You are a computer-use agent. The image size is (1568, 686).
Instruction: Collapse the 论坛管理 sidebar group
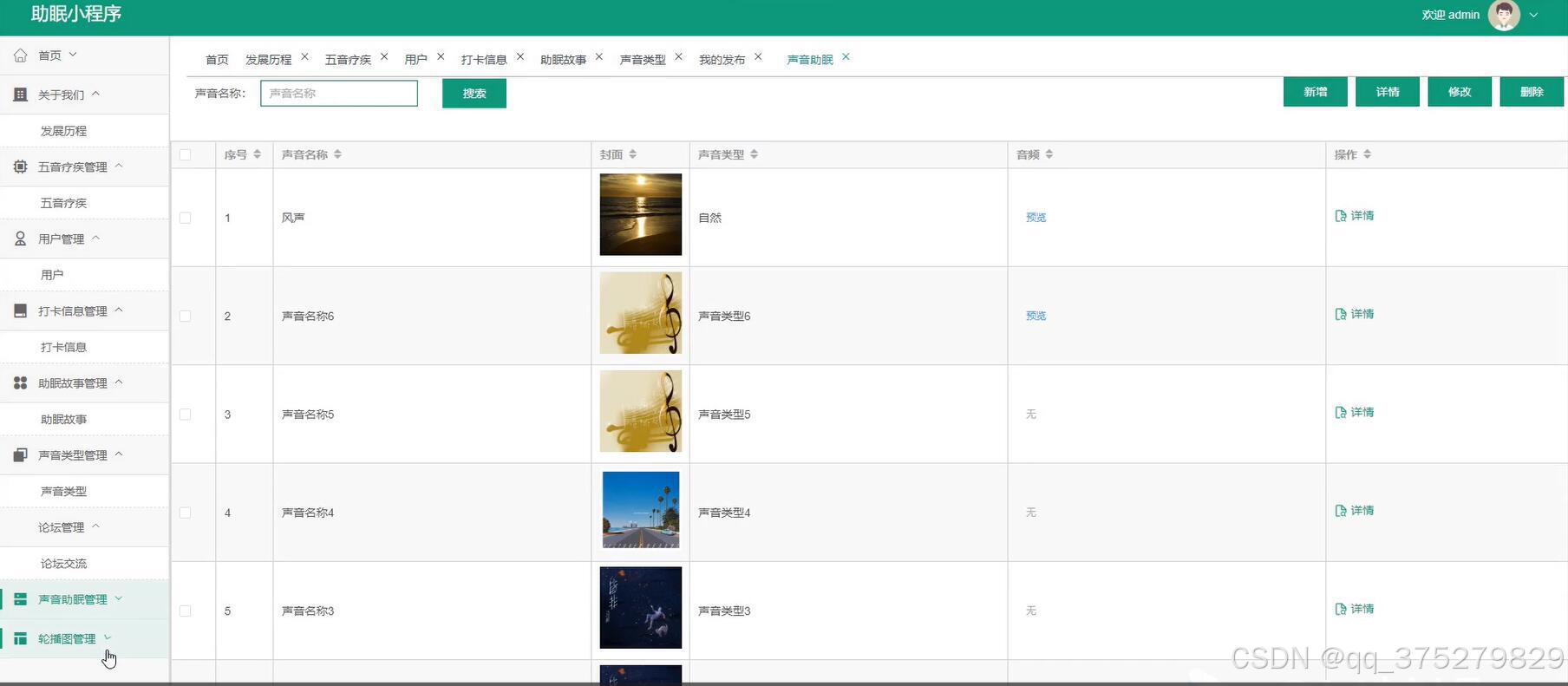point(95,526)
